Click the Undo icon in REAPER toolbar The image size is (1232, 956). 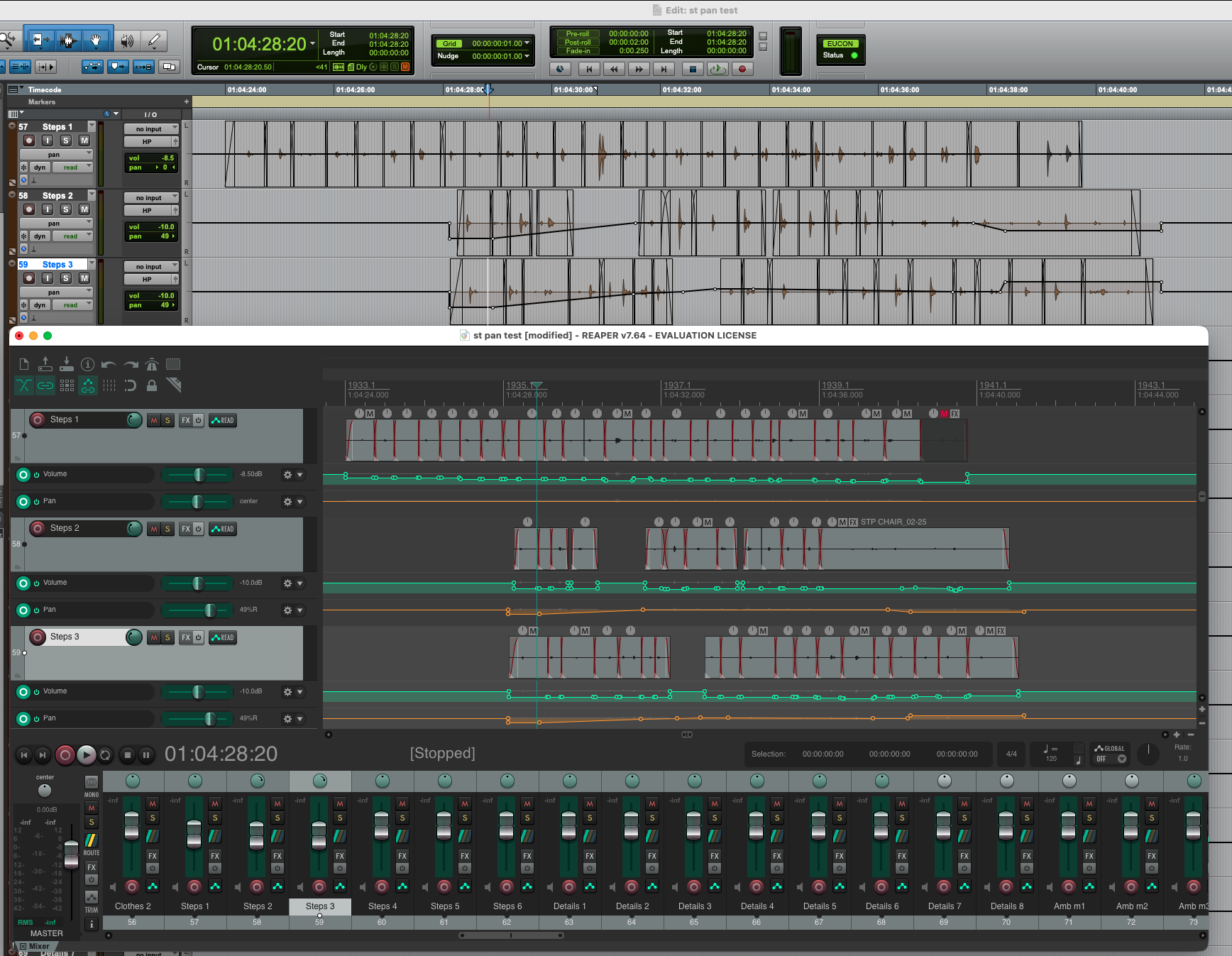coord(108,364)
